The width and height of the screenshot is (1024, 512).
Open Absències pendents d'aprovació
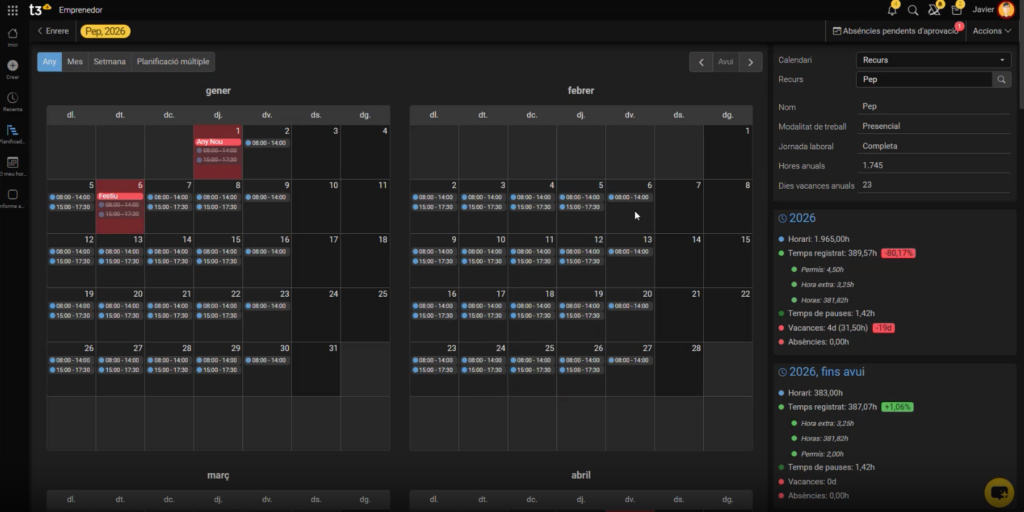pos(895,31)
